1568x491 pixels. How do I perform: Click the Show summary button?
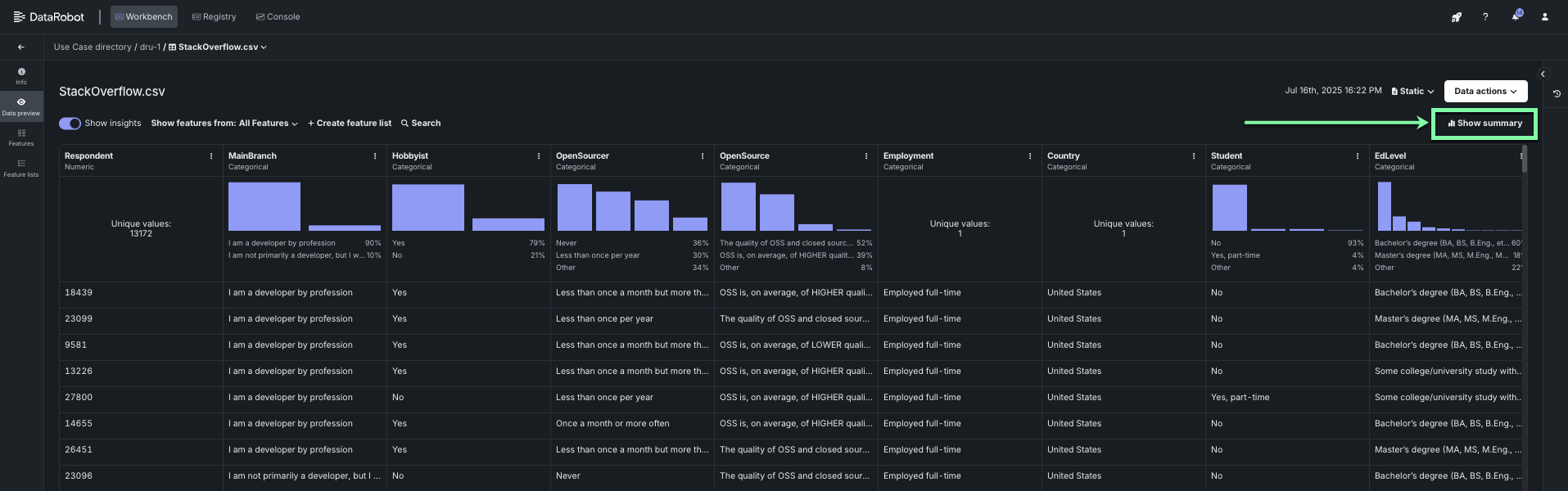pos(1484,124)
